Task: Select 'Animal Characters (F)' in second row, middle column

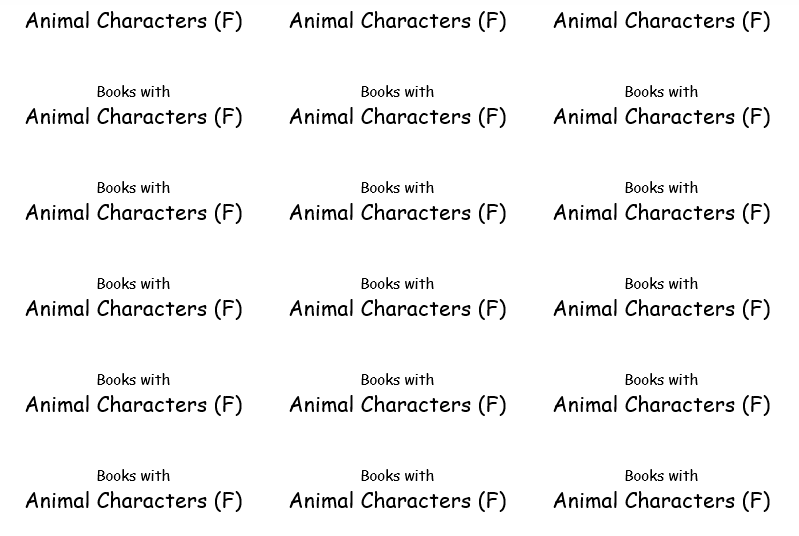Action: pos(397,117)
